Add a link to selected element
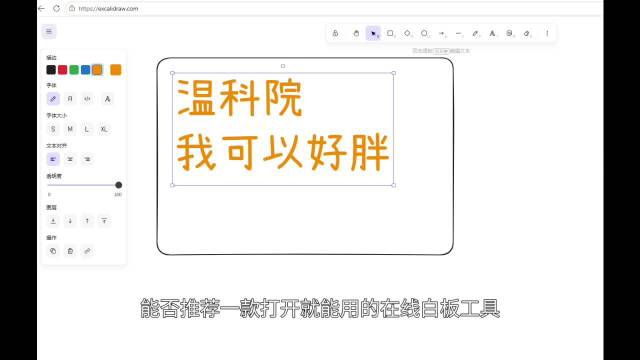Viewport: 640px width, 360px height. coord(87,251)
